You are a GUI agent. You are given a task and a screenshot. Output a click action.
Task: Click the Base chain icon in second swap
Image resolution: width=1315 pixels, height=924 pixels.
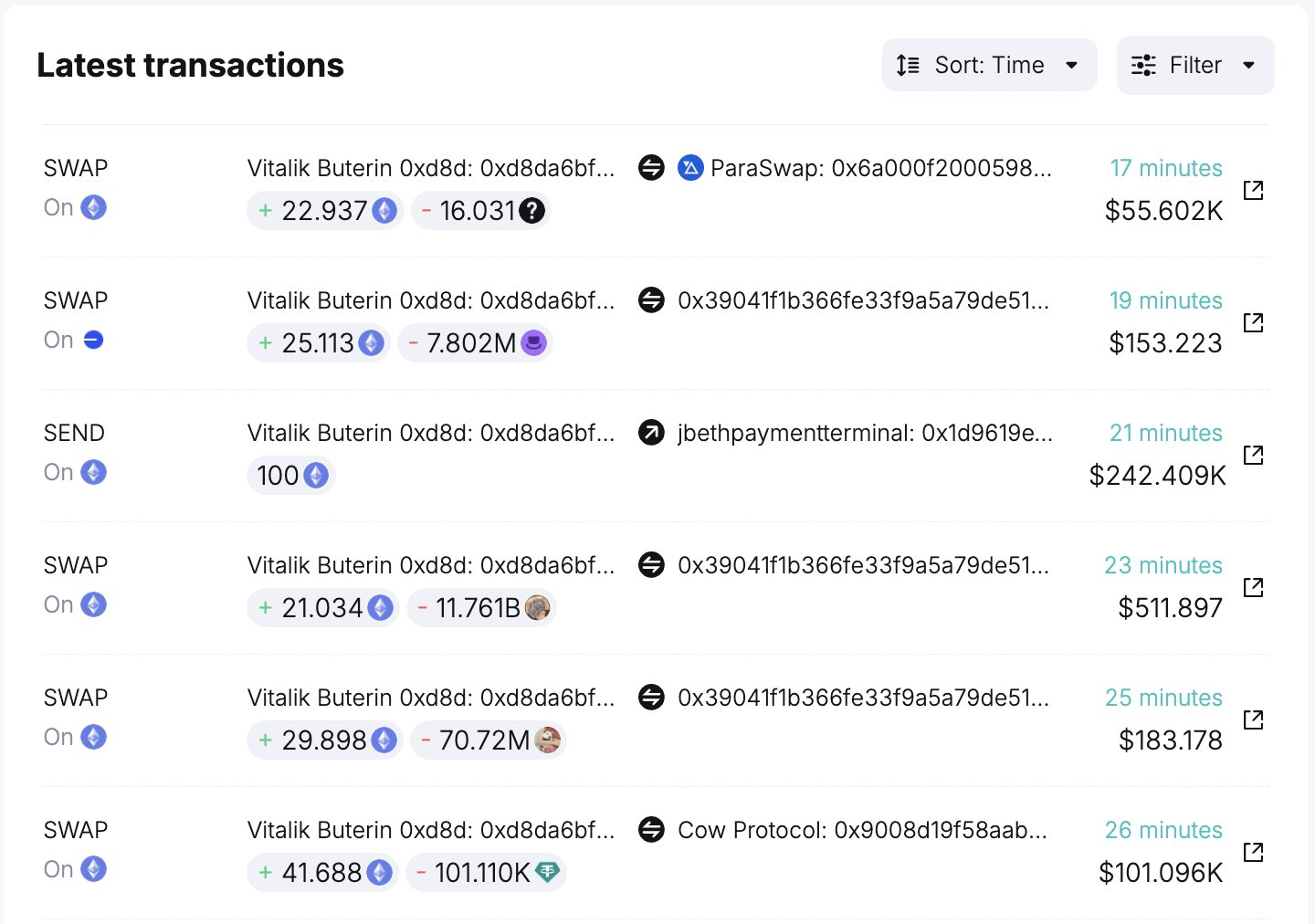point(93,340)
